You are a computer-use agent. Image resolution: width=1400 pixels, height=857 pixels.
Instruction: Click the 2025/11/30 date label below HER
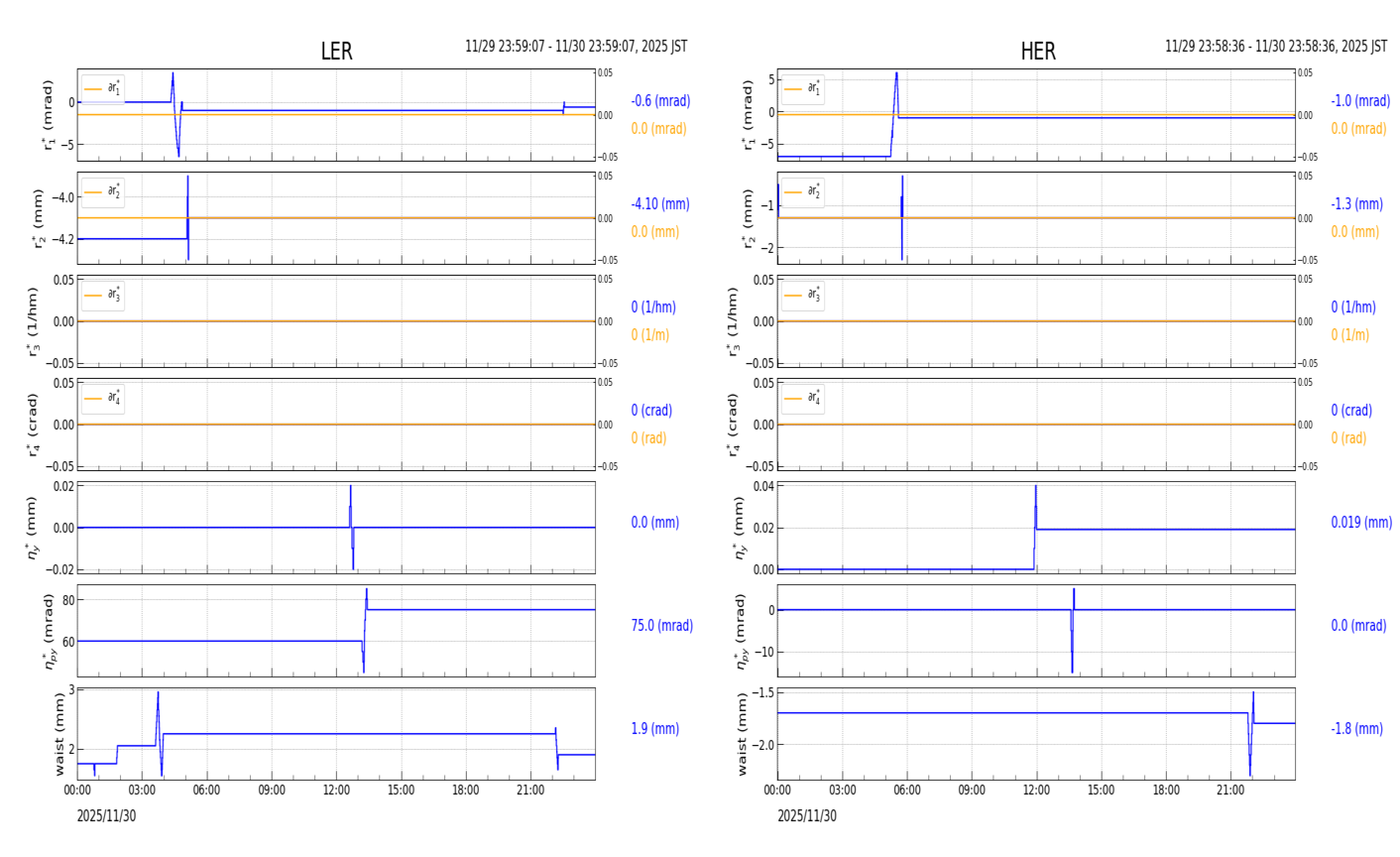807,816
